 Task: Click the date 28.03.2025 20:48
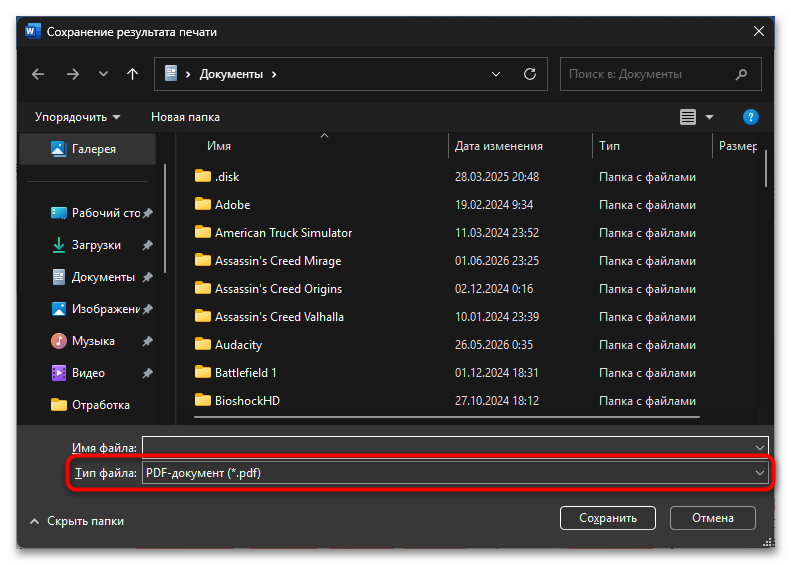[x=496, y=177]
